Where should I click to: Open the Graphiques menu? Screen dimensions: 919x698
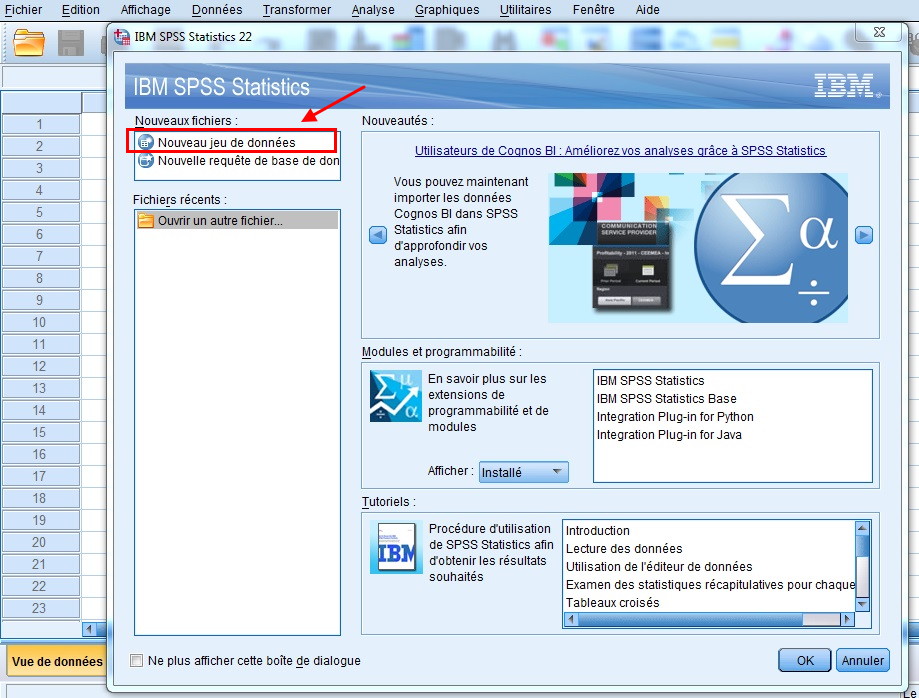[x=447, y=10]
